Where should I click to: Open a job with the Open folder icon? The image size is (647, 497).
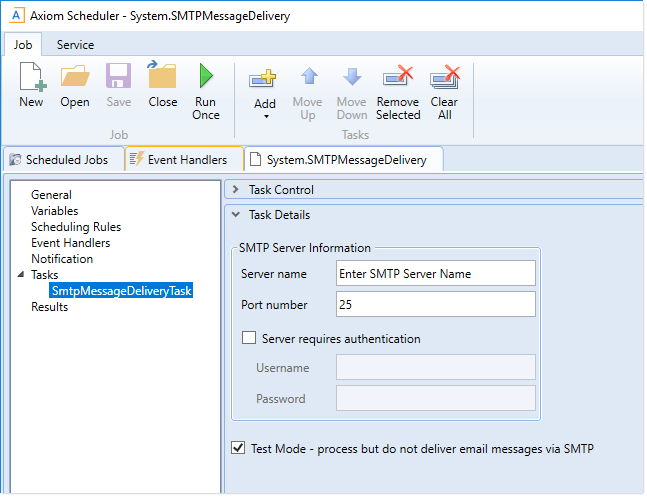pyautogui.click(x=75, y=76)
